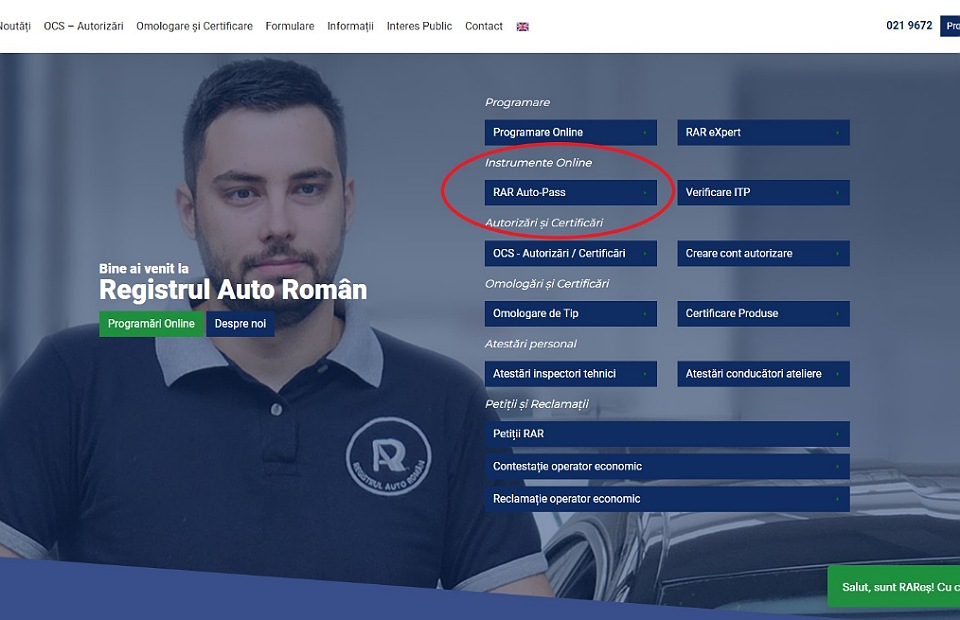Open the Programare Online tile

click(x=570, y=133)
